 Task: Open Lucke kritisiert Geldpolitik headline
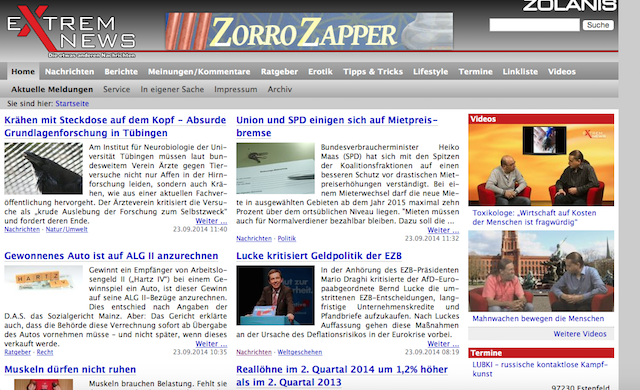pos(319,256)
